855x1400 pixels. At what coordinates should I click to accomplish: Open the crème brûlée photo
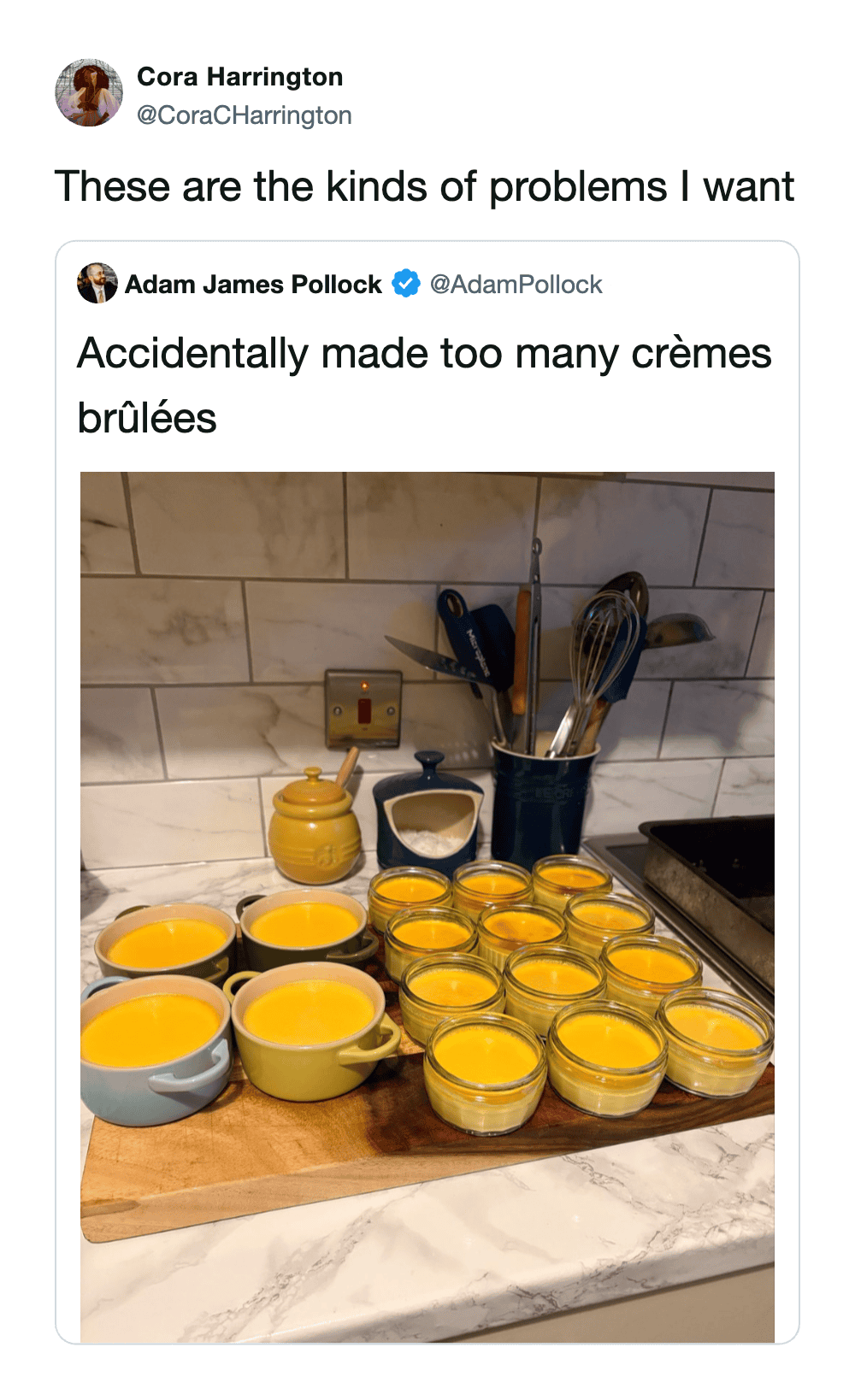pos(427,907)
